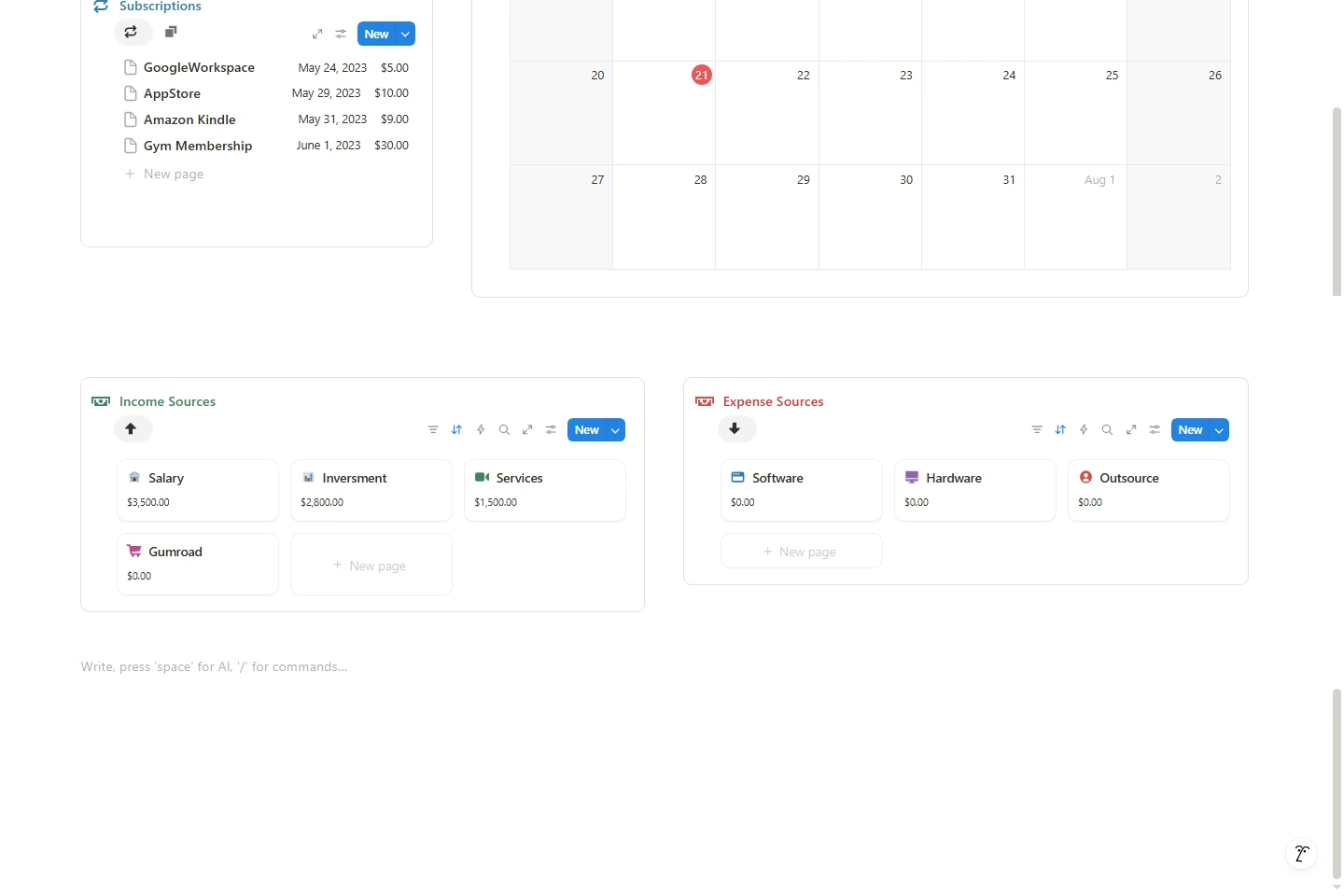
Task: Open the GoogleWorkspace subscription entry
Action: [x=198, y=67]
